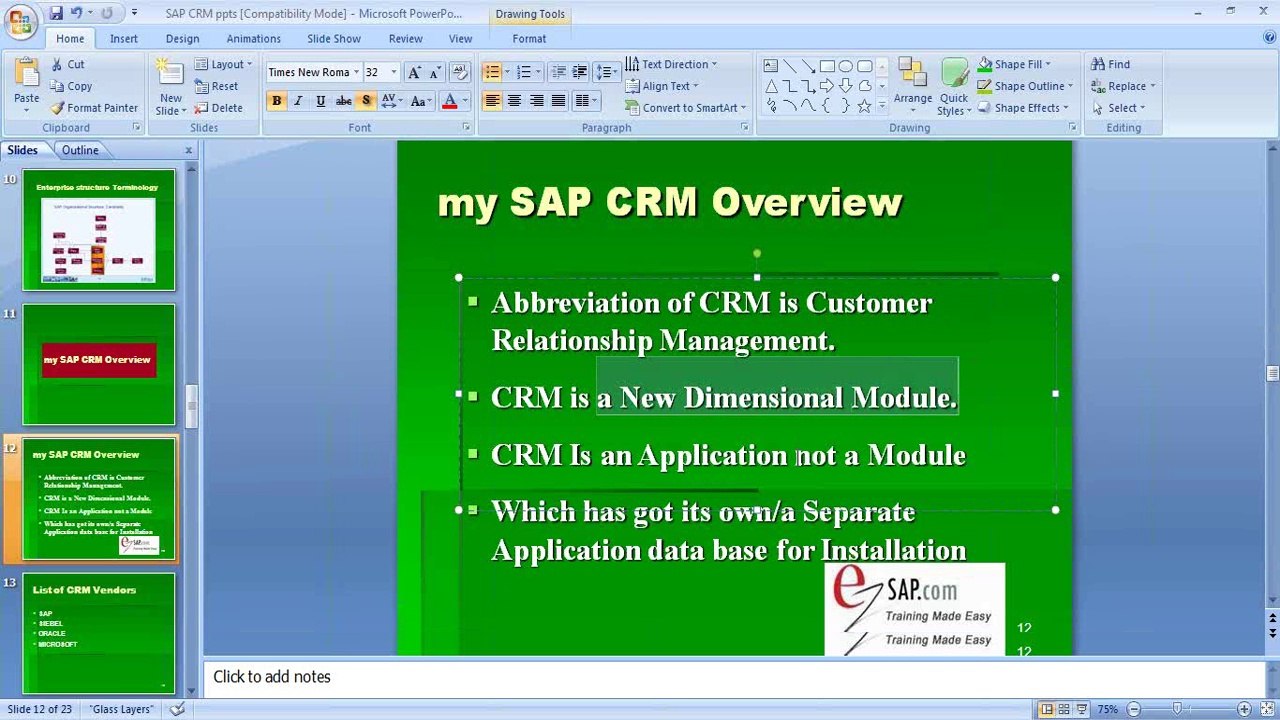This screenshot has width=1280, height=720.
Task: Align text left
Action: click(x=492, y=101)
